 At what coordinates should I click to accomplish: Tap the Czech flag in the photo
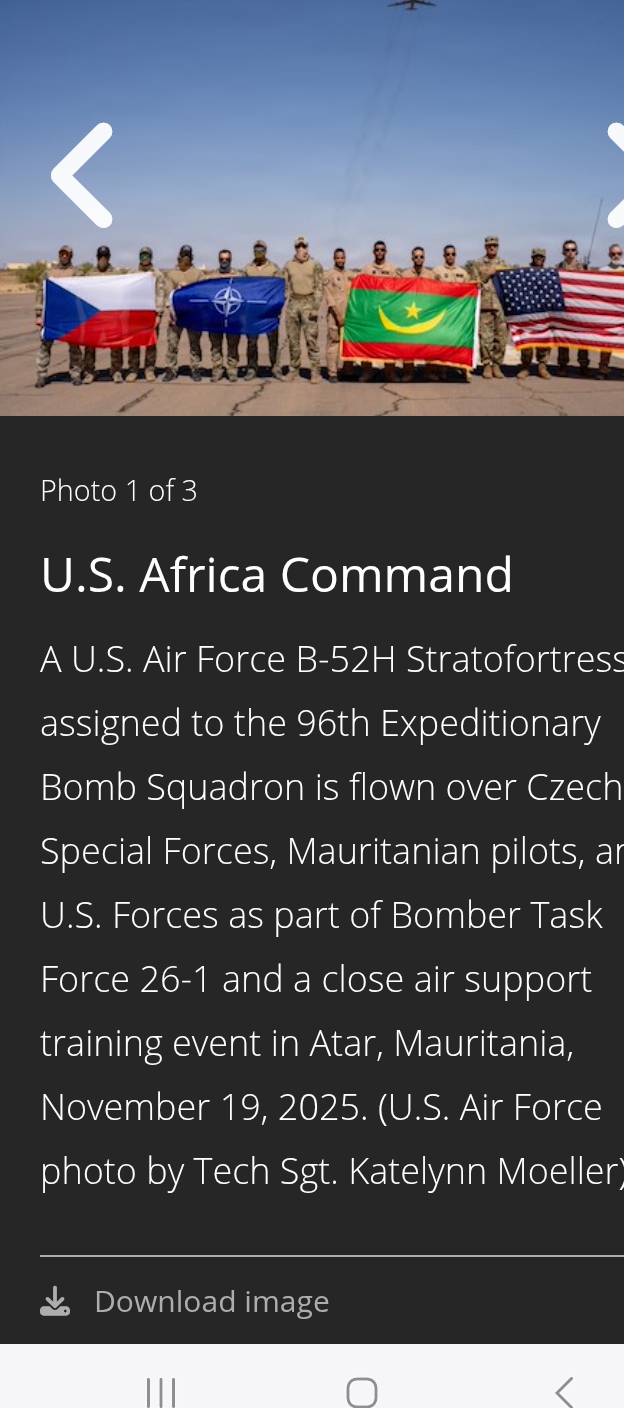(98, 308)
